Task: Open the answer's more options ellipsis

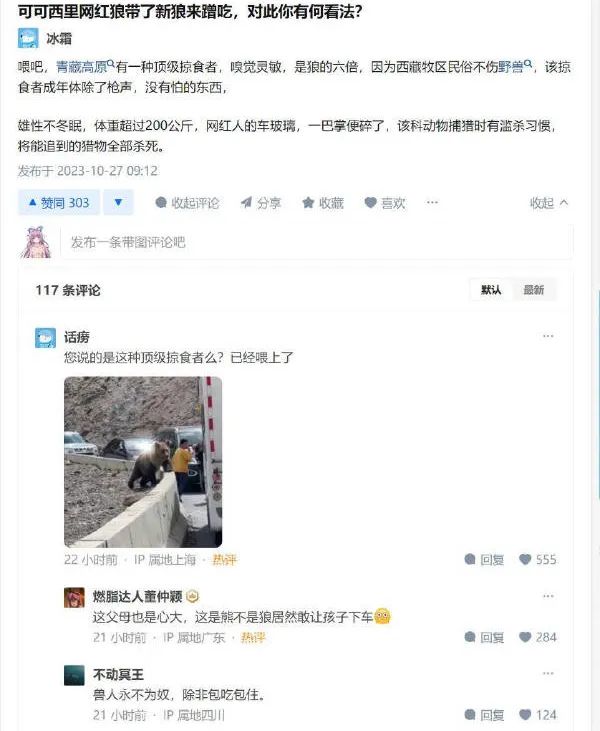Action: pyautogui.click(x=432, y=202)
